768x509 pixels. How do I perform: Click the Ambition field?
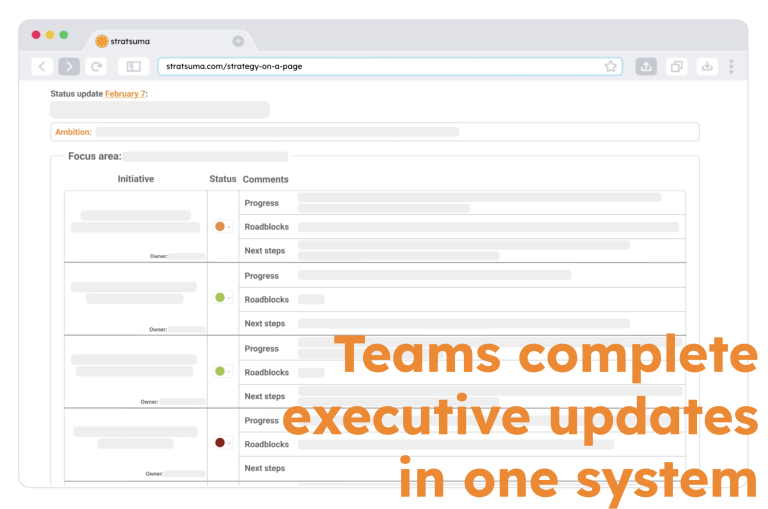375,132
